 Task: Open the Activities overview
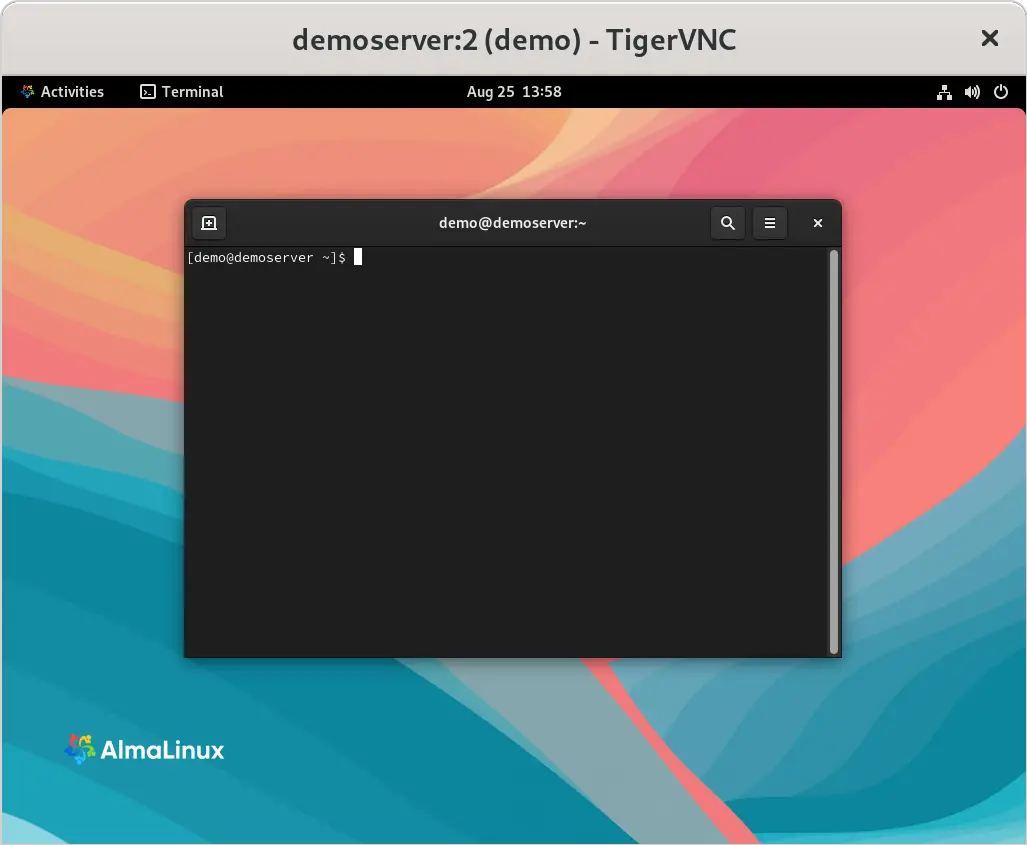tap(62, 92)
